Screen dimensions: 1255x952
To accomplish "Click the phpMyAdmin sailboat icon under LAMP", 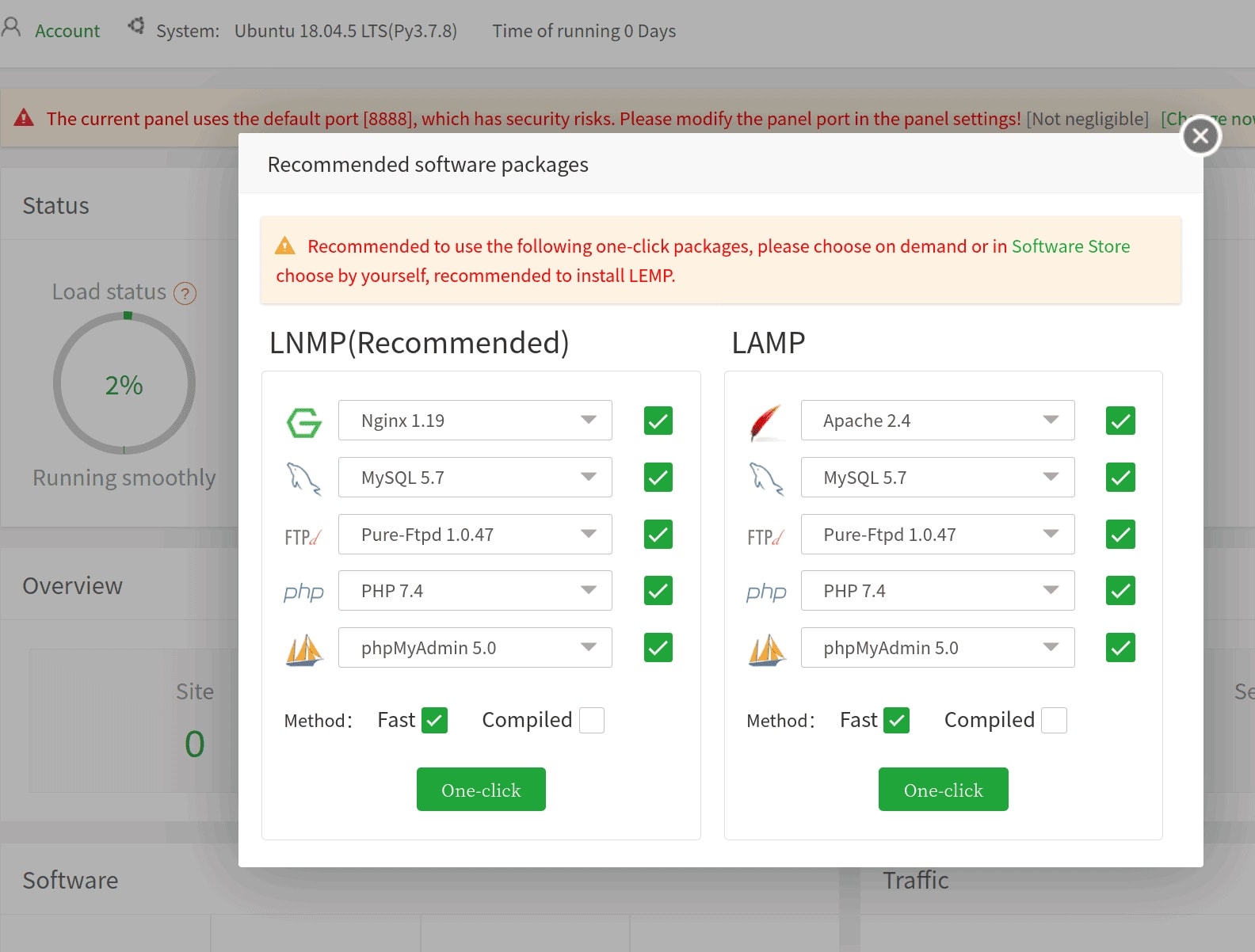I will coord(766,650).
